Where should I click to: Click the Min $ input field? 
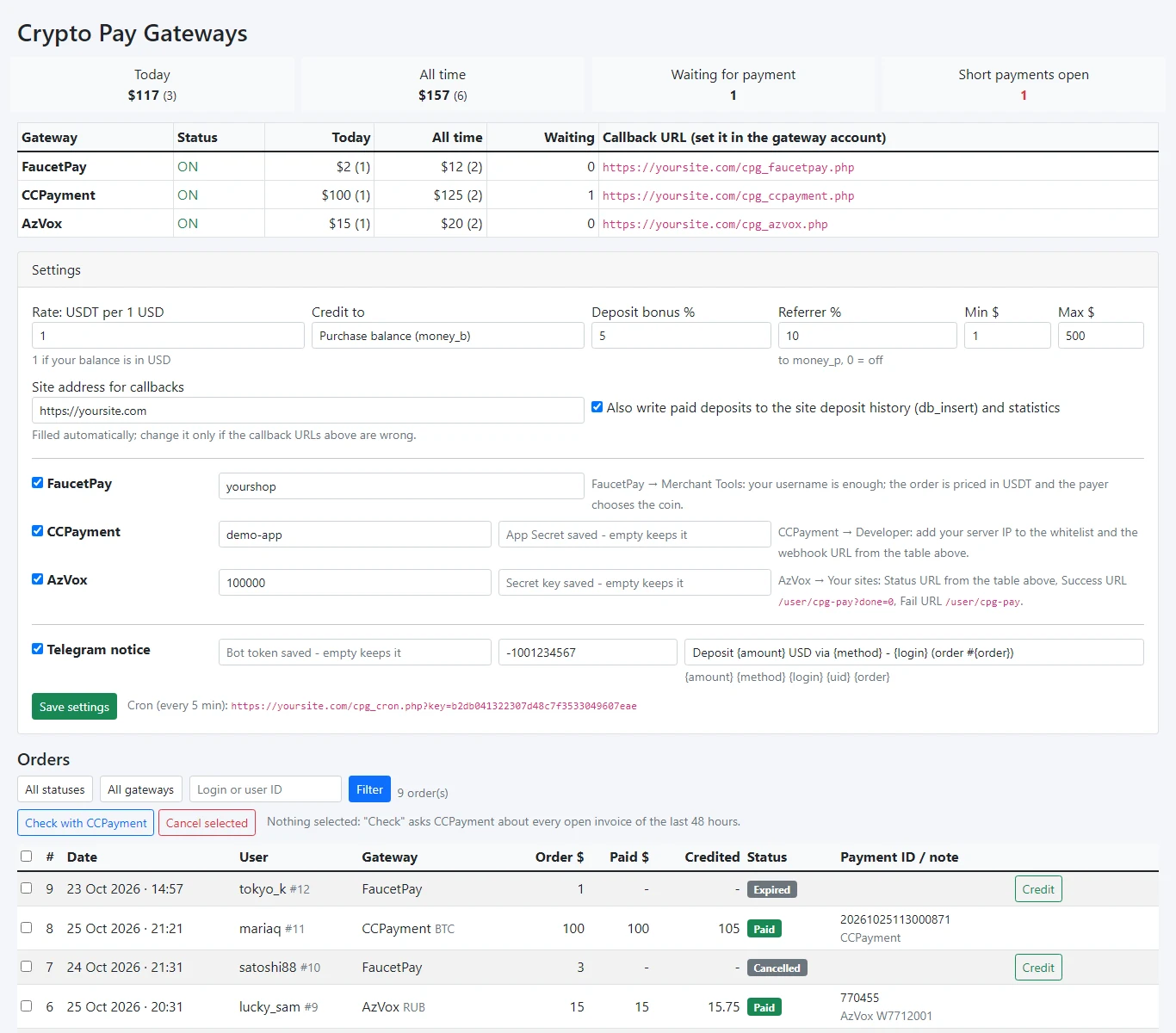pyautogui.click(x=1007, y=336)
